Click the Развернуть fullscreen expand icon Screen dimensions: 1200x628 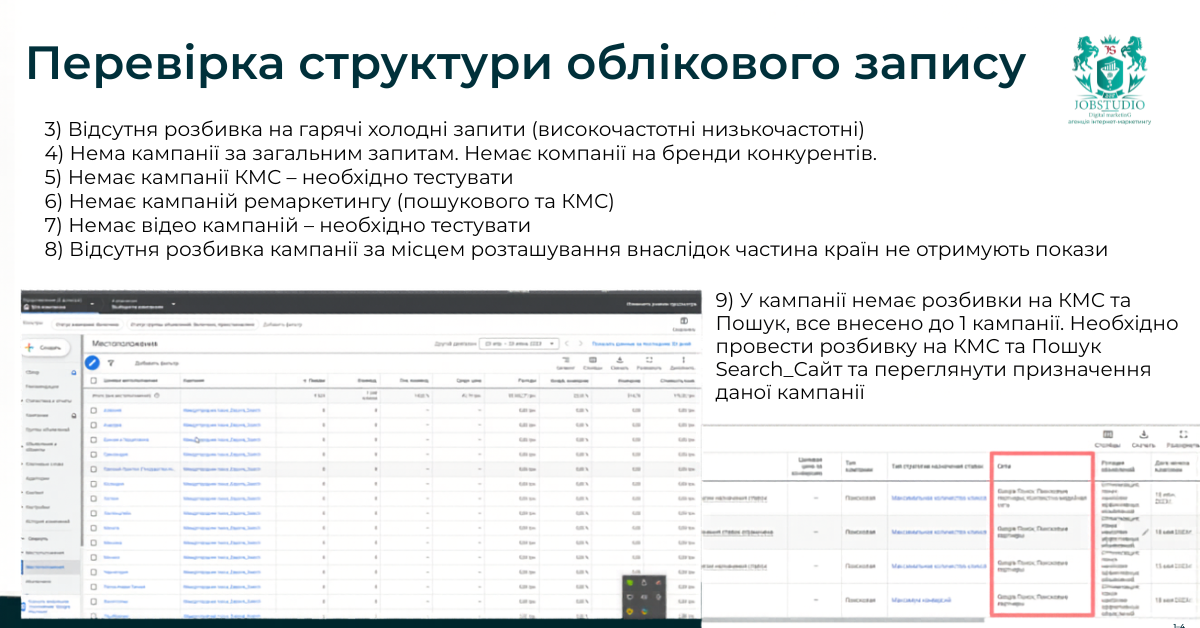point(647,360)
